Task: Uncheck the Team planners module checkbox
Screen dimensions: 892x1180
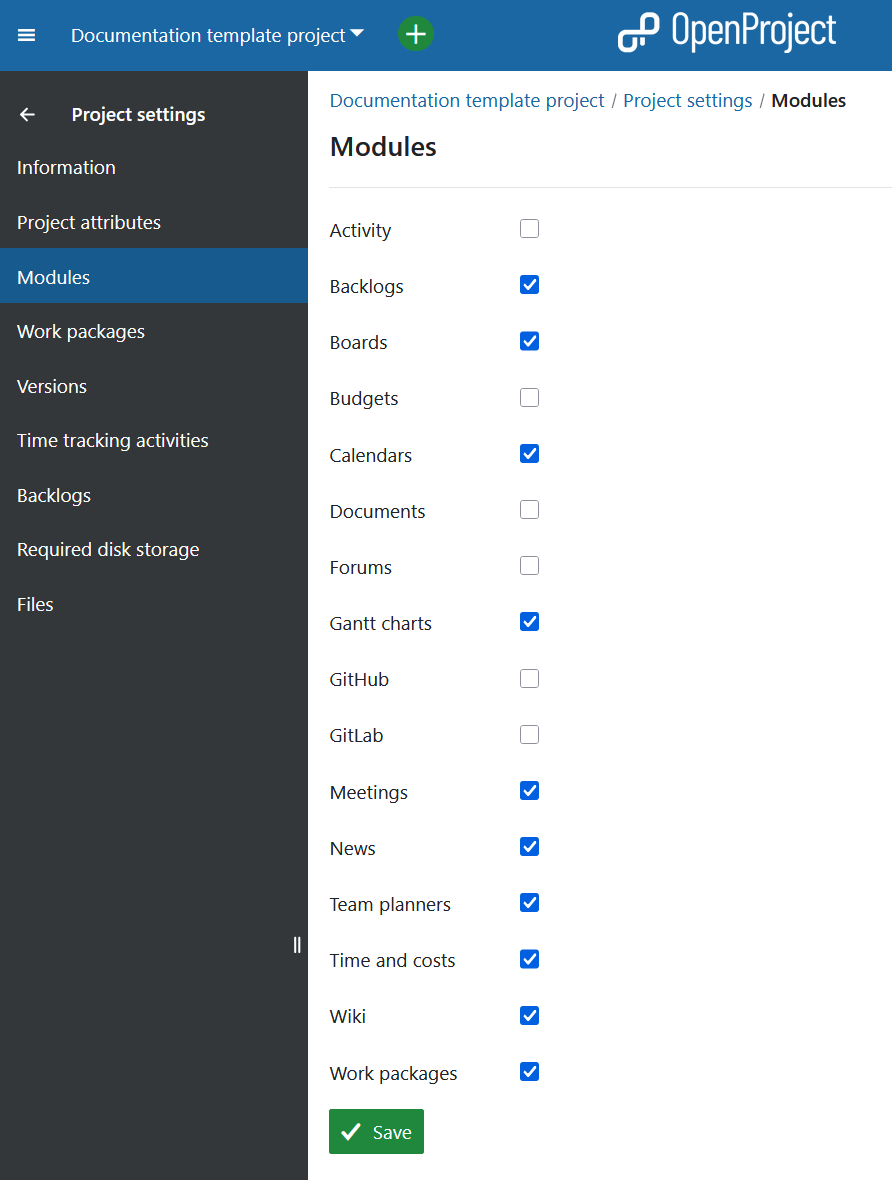Action: click(x=529, y=903)
